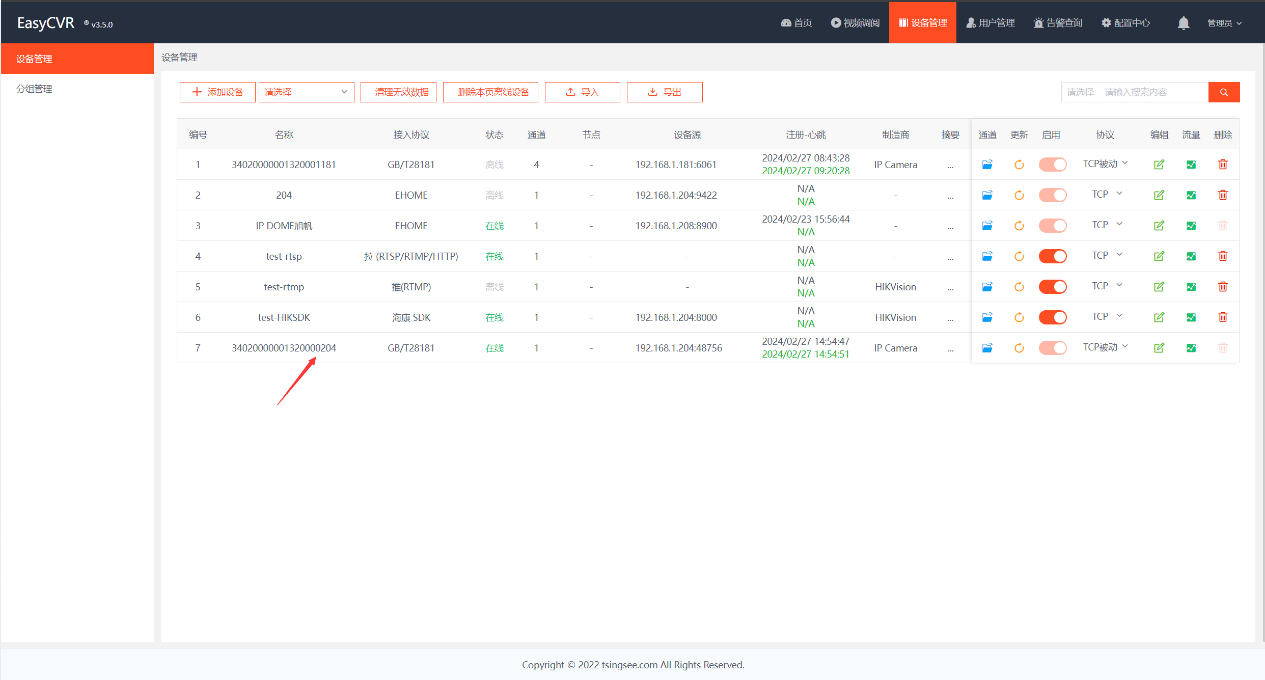Click the 添加设备 button
The image size is (1265, 680).
(x=217, y=92)
